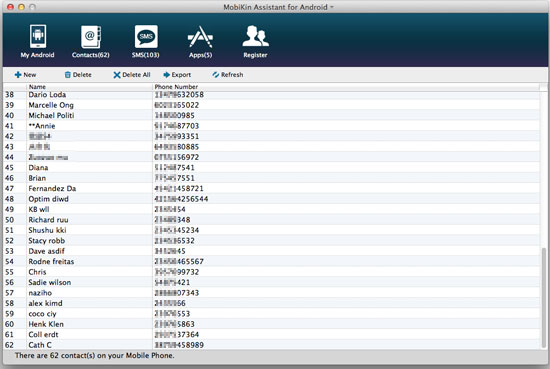This screenshot has width=550, height=369.
Task: Open the Apps(5) icon
Action: (200, 37)
